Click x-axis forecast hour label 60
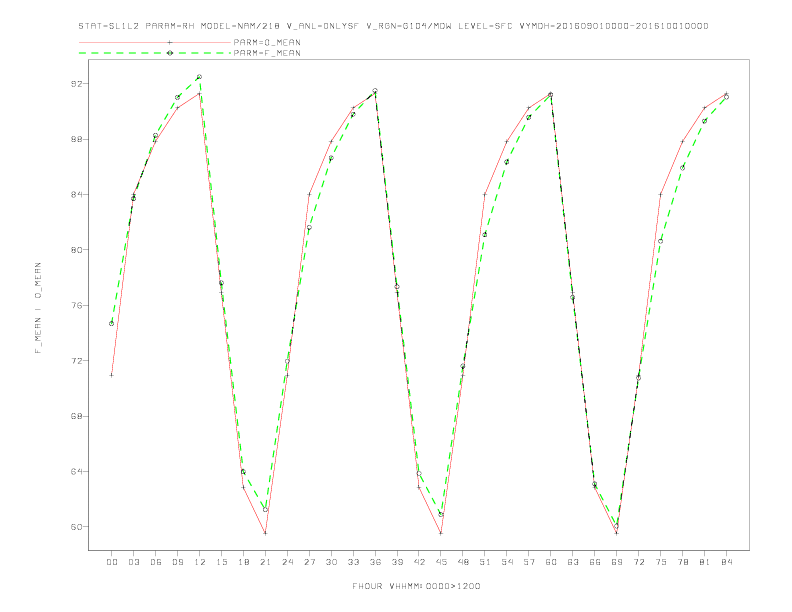792x612 pixels. 551,562
